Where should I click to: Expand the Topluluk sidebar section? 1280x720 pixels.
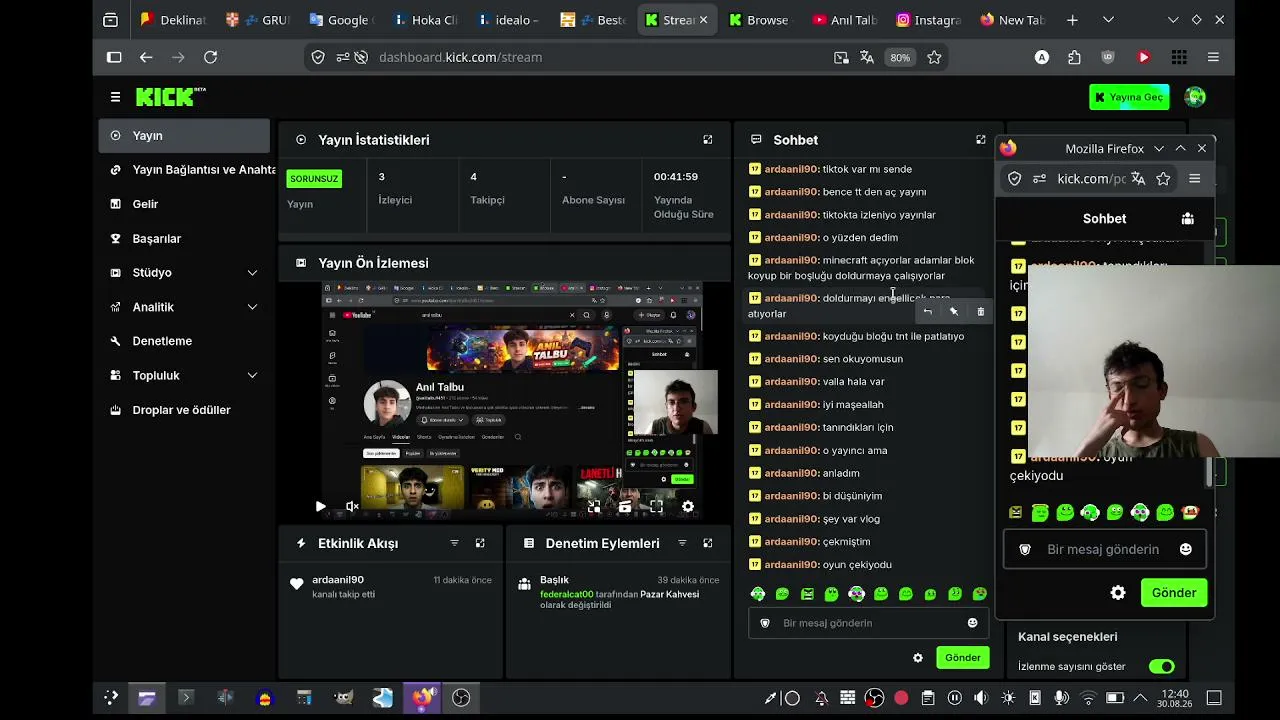tap(184, 376)
